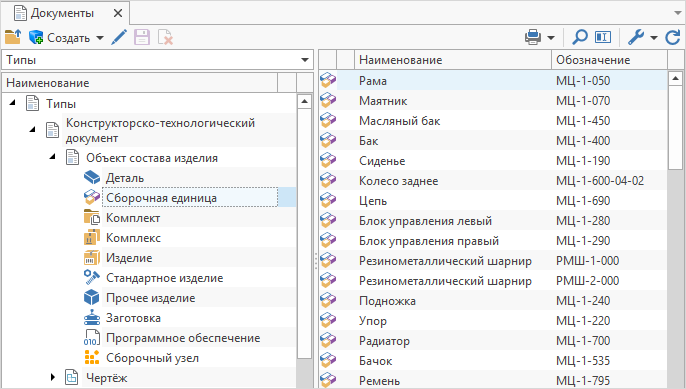Select the Документы tab

pyautogui.click(x=62, y=13)
